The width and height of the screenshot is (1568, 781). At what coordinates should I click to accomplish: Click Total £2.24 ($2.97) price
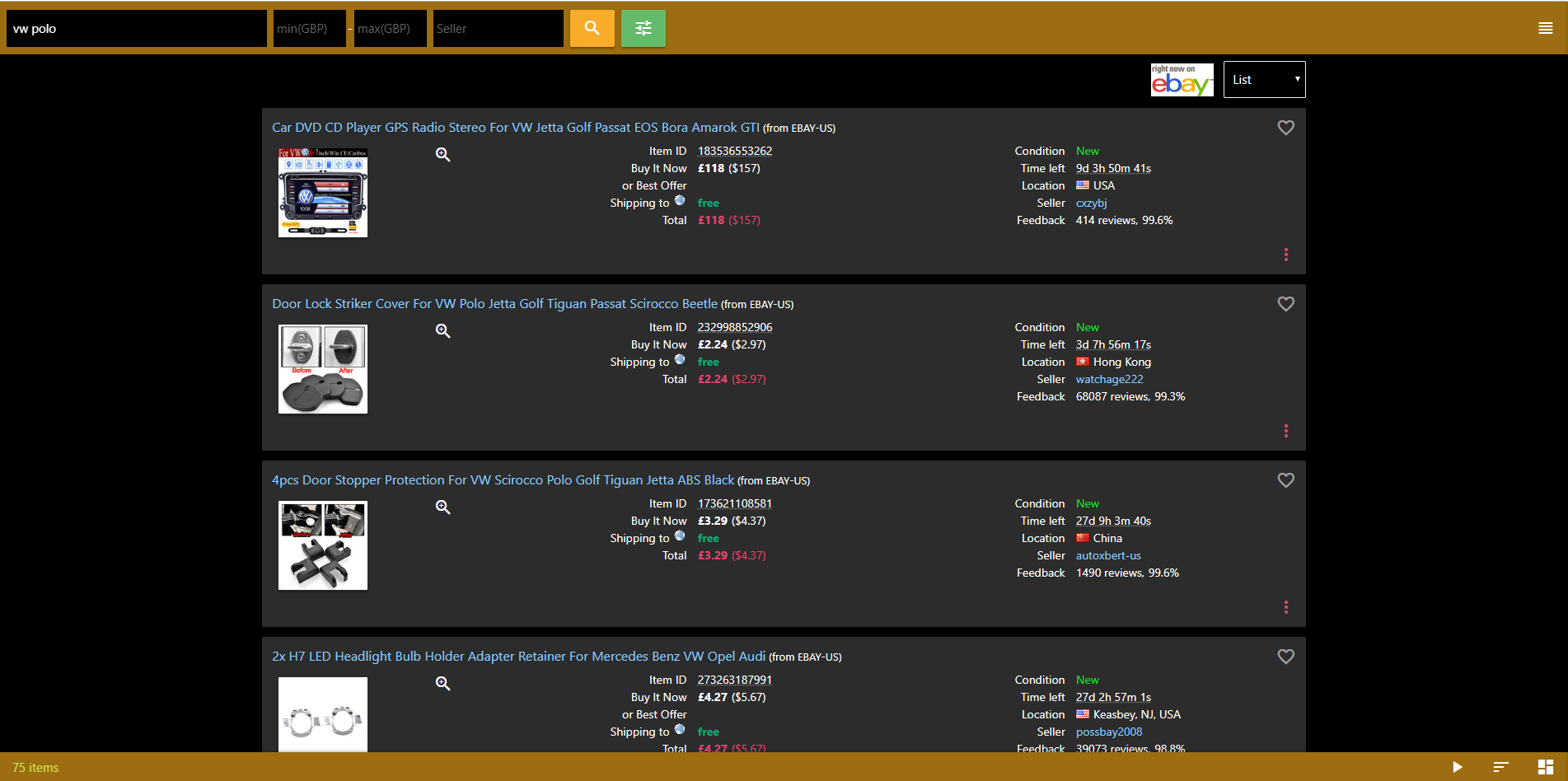tap(732, 379)
